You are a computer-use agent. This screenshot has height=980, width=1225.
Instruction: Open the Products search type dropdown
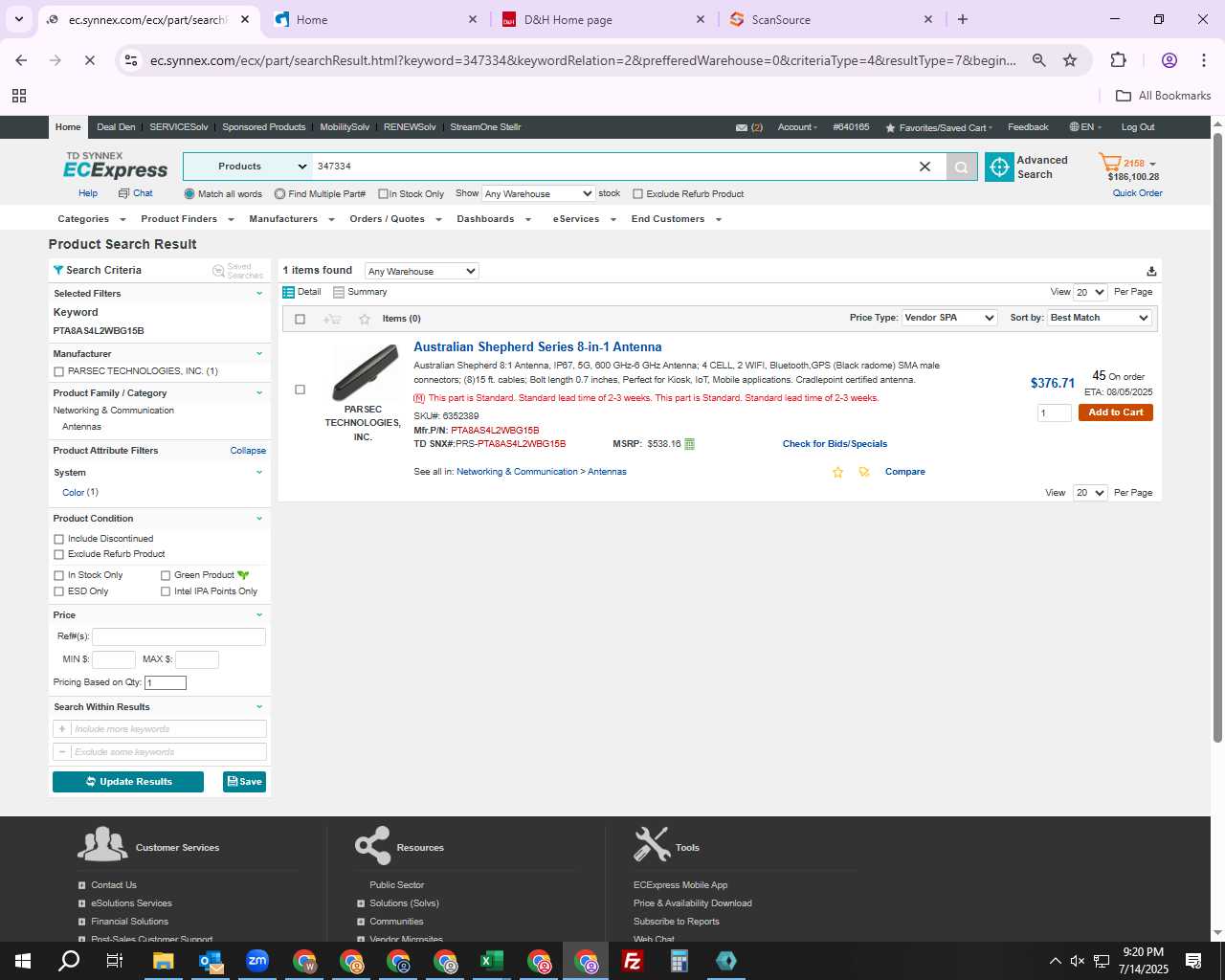point(248,167)
